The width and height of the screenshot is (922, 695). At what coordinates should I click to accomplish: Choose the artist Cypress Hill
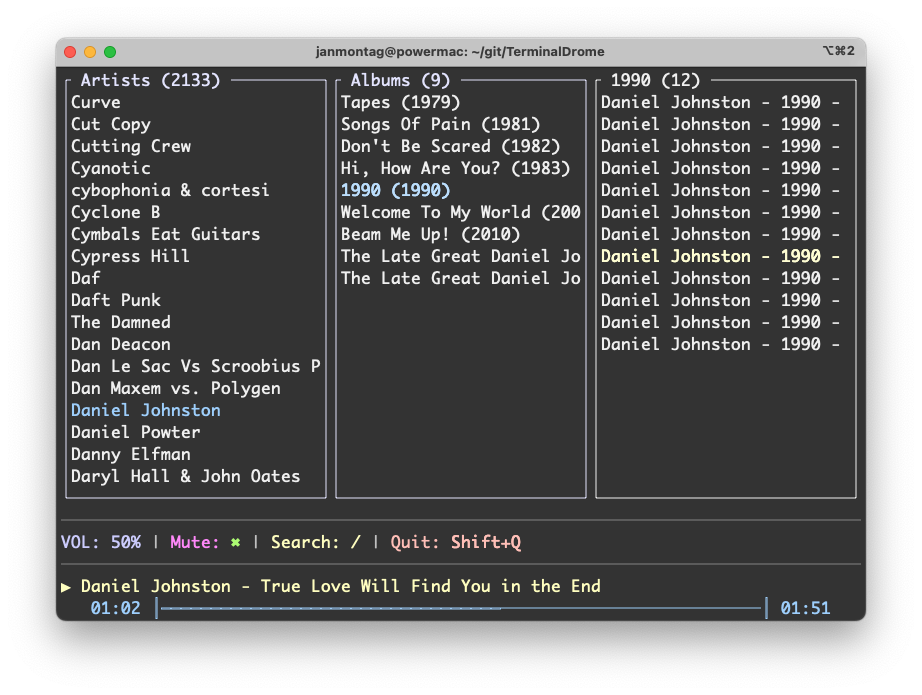click(x=131, y=256)
